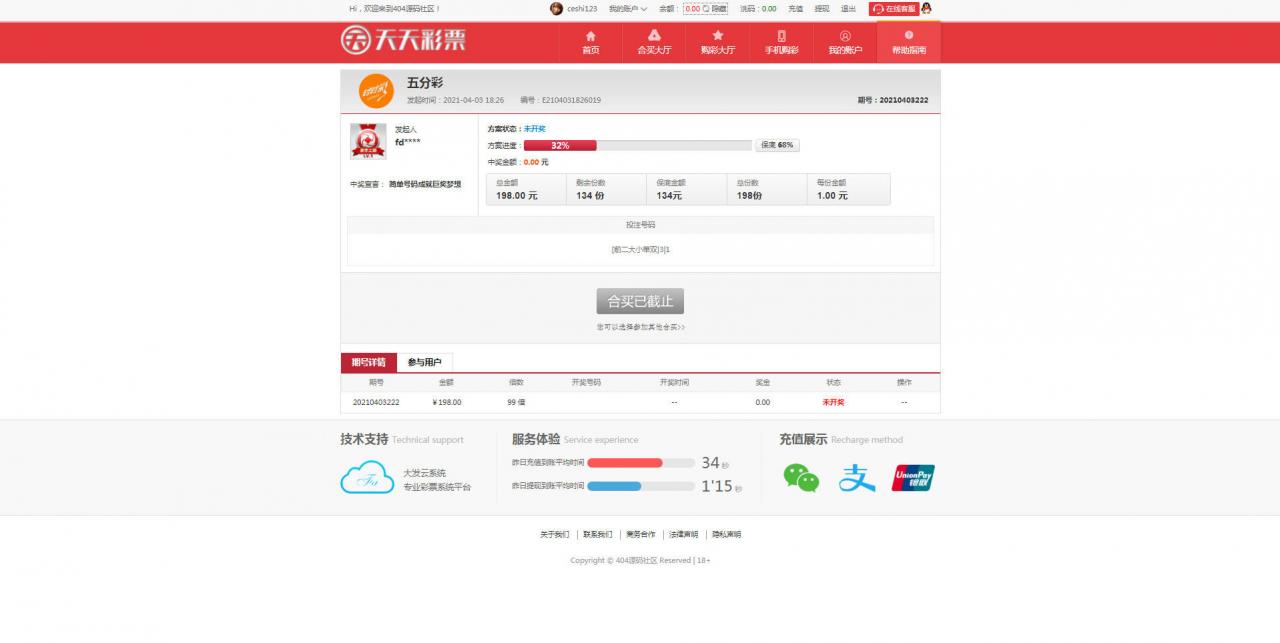Open 购彩大厅 star icon in navbar

pos(717,36)
